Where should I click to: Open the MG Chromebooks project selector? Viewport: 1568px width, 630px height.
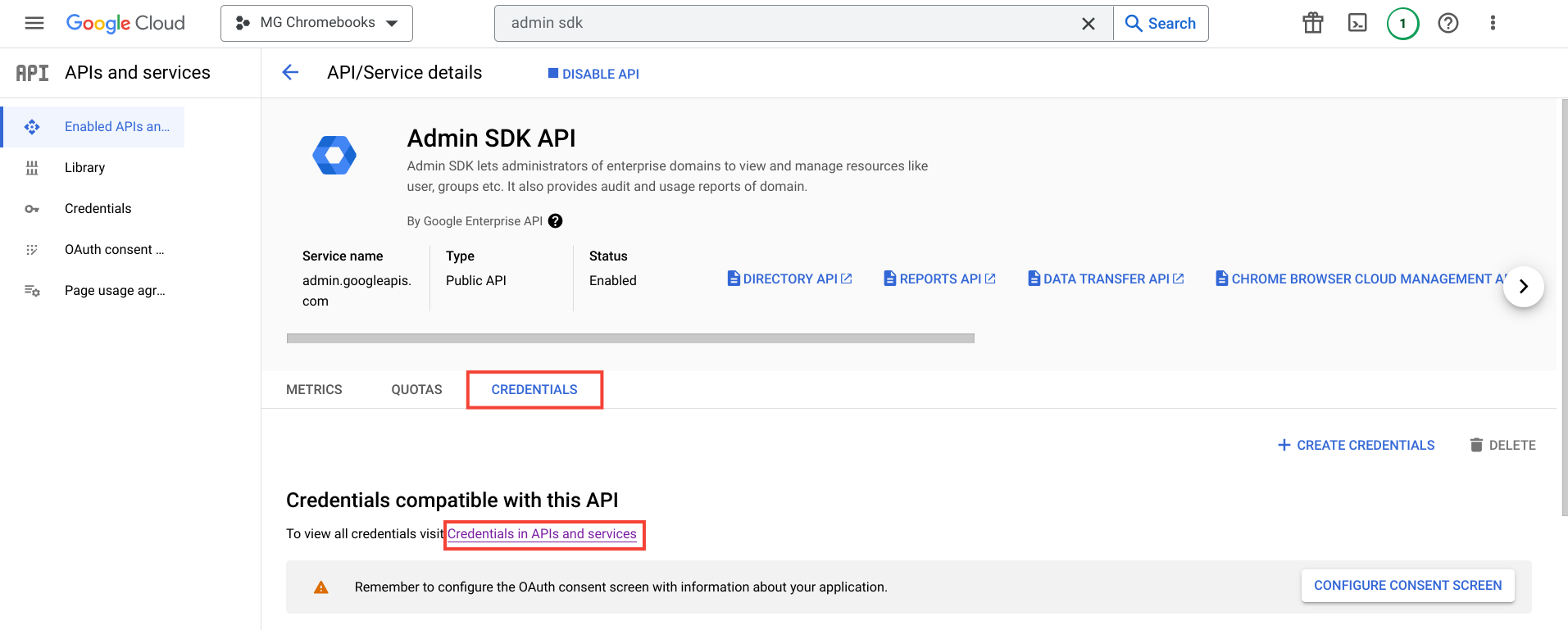(316, 23)
